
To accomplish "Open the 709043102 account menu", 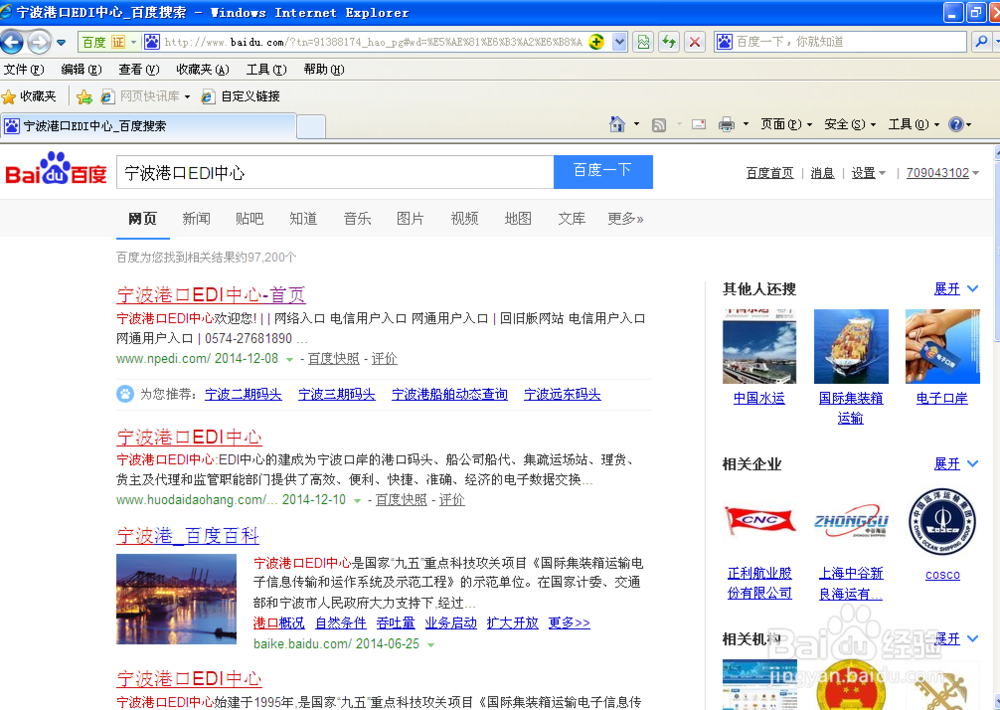I will coord(942,173).
